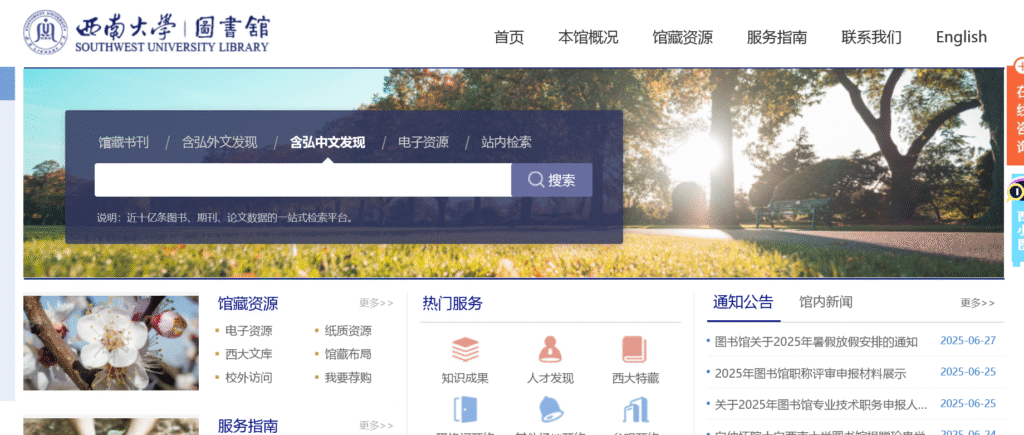The width and height of the screenshot is (1024, 435).
Task: Open the 人才发现 service icon
Action: (x=550, y=350)
